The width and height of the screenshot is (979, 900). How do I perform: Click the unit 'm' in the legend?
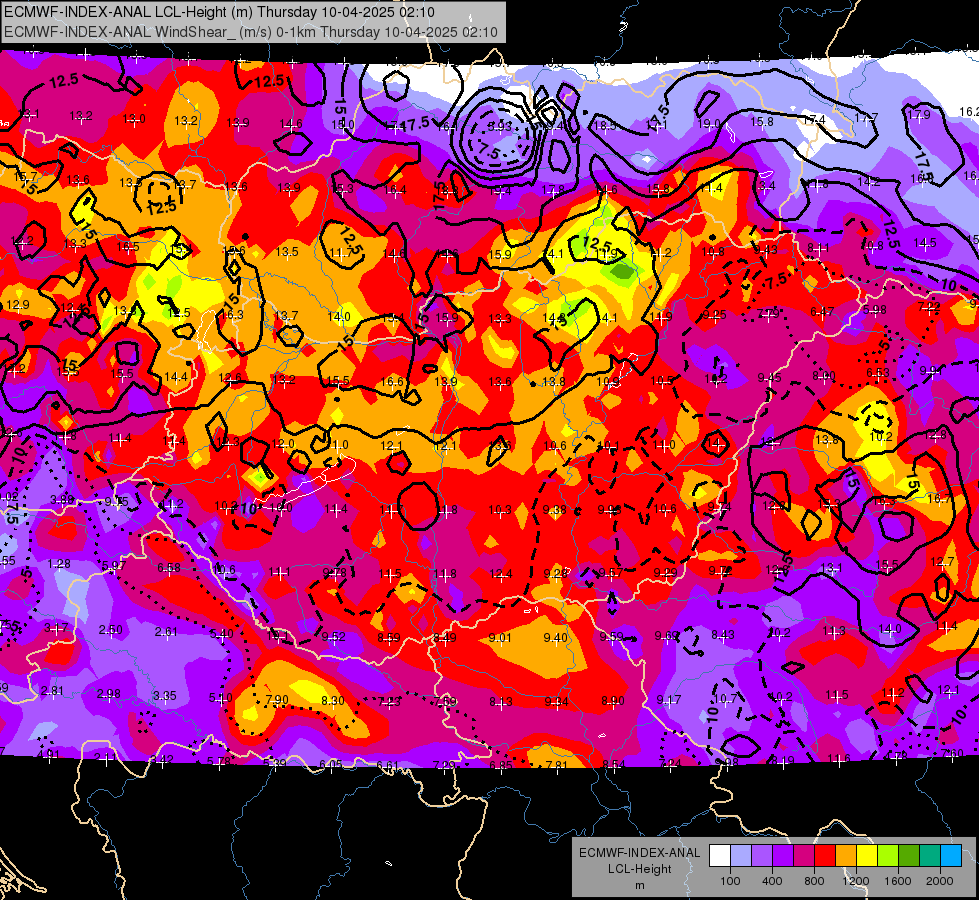point(639,885)
